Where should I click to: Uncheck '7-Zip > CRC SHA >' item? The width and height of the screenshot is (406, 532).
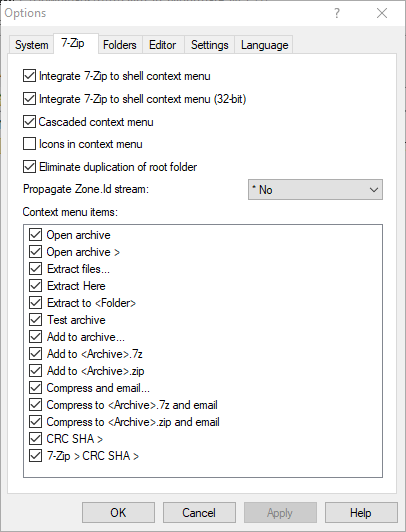click(x=35, y=456)
